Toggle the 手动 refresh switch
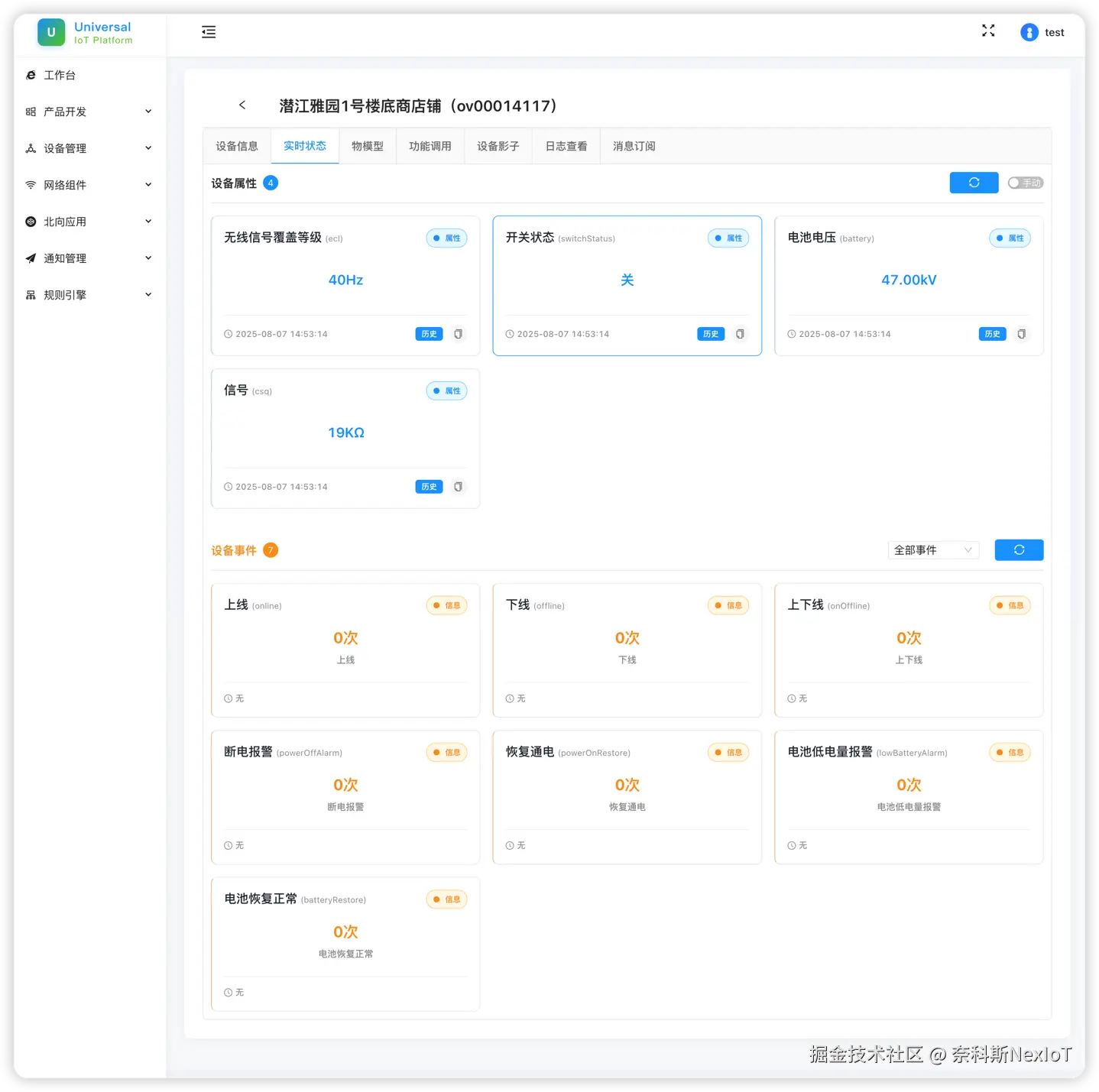Viewport: 1099px width, 1092px height. [x=1025, y=183]
